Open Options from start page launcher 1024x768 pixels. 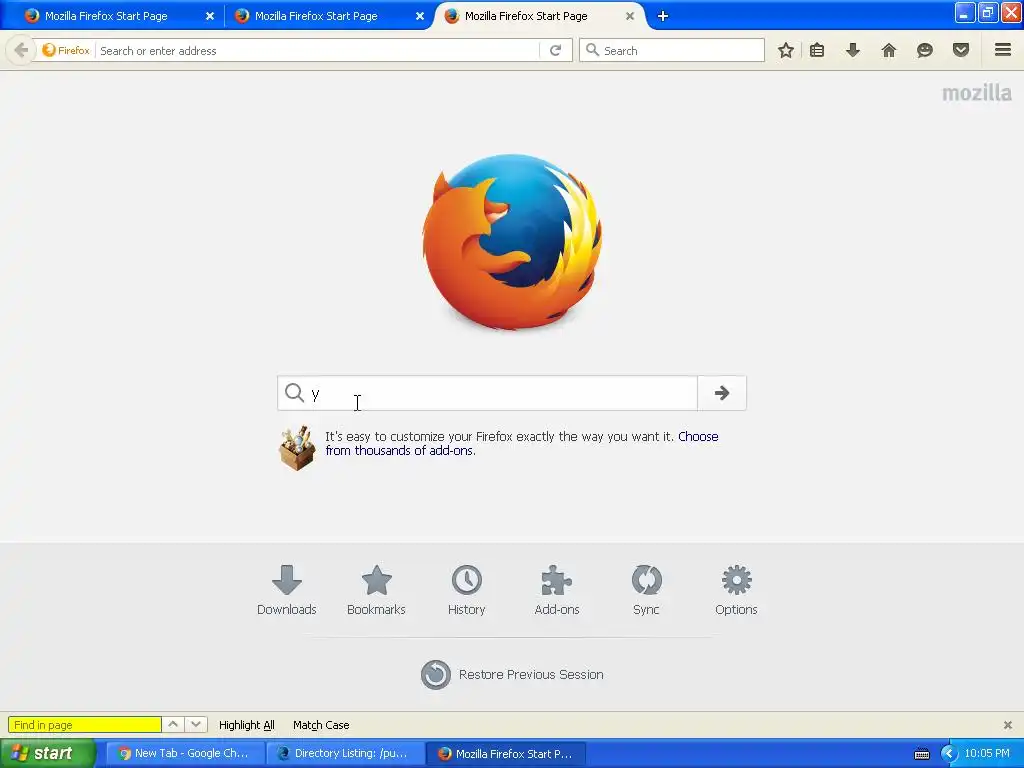(736, 590)
